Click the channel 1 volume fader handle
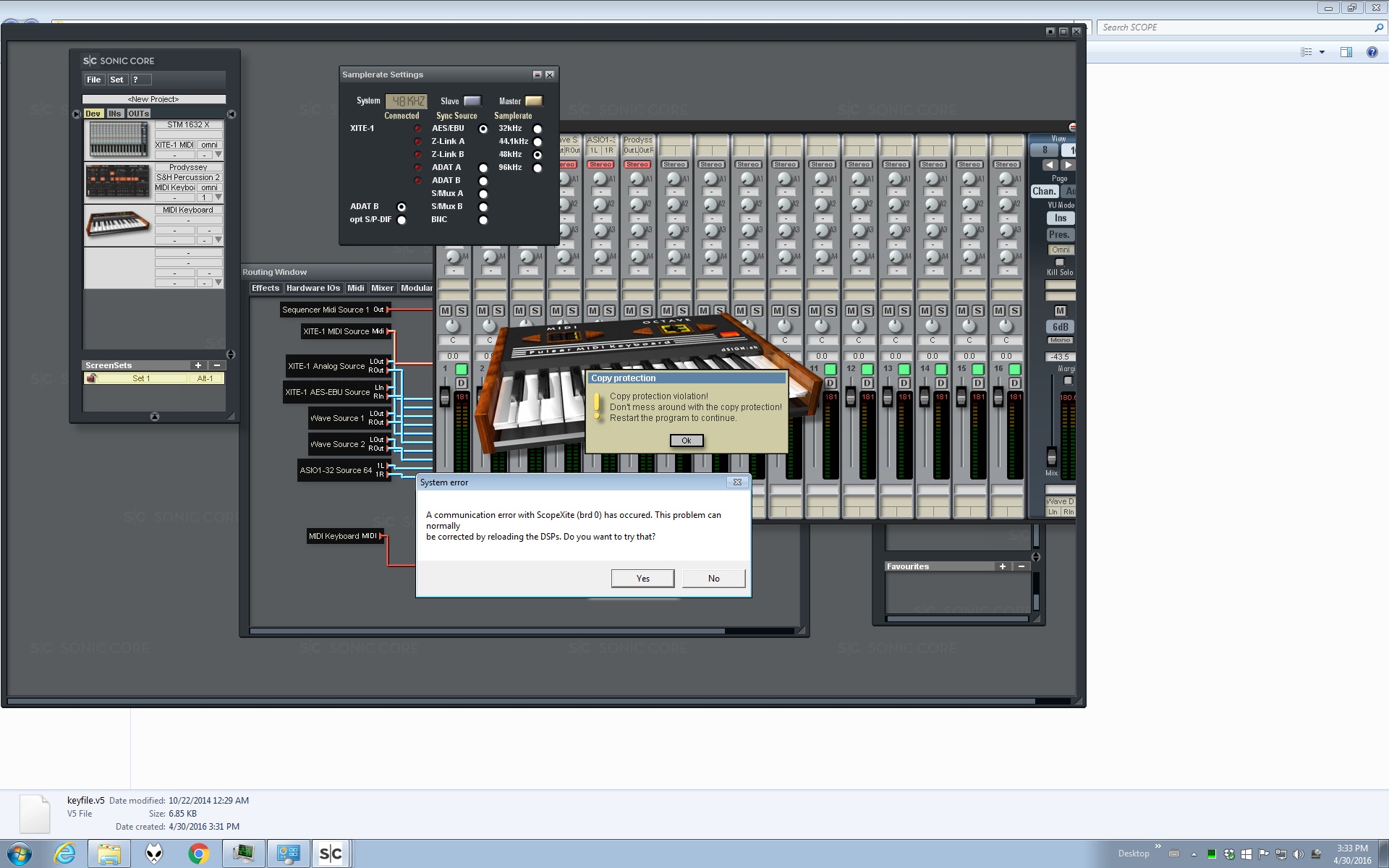The height and width of the screenshot is (868, 1389). point(445,396)
